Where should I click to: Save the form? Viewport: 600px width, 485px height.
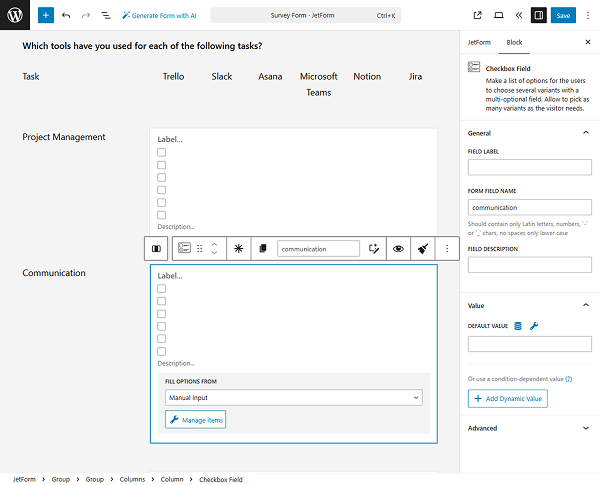tap(563, 15)
